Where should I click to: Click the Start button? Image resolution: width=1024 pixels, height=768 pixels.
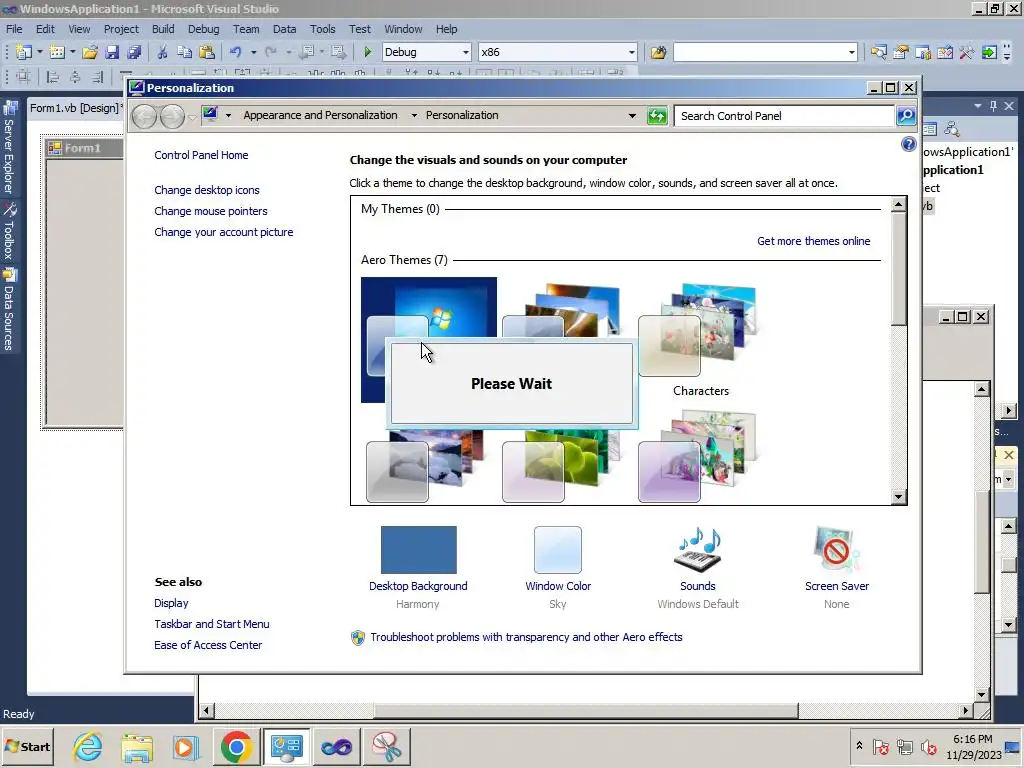27,747
